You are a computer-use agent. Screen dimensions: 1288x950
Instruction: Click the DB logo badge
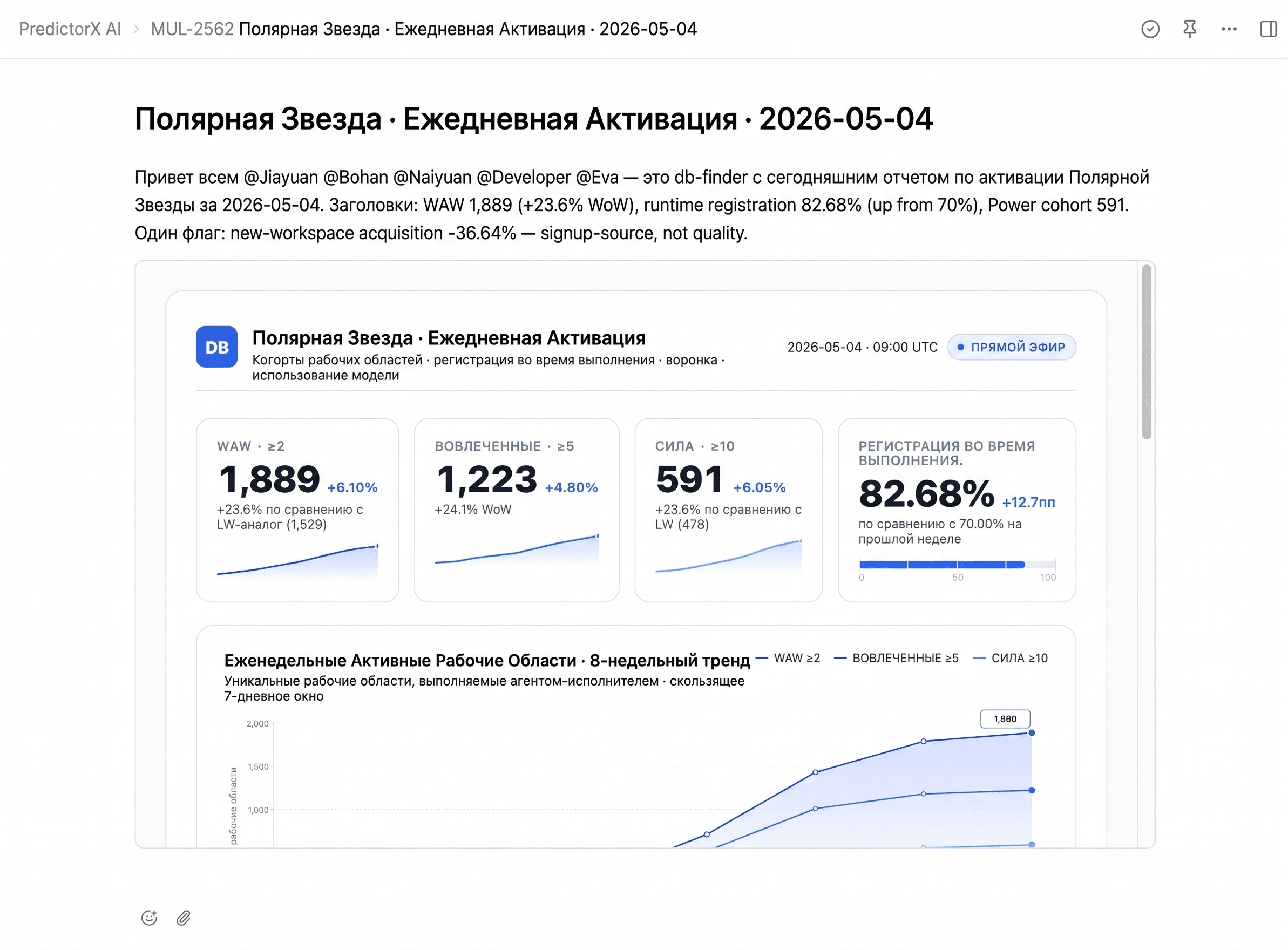[x=217, y=347]
